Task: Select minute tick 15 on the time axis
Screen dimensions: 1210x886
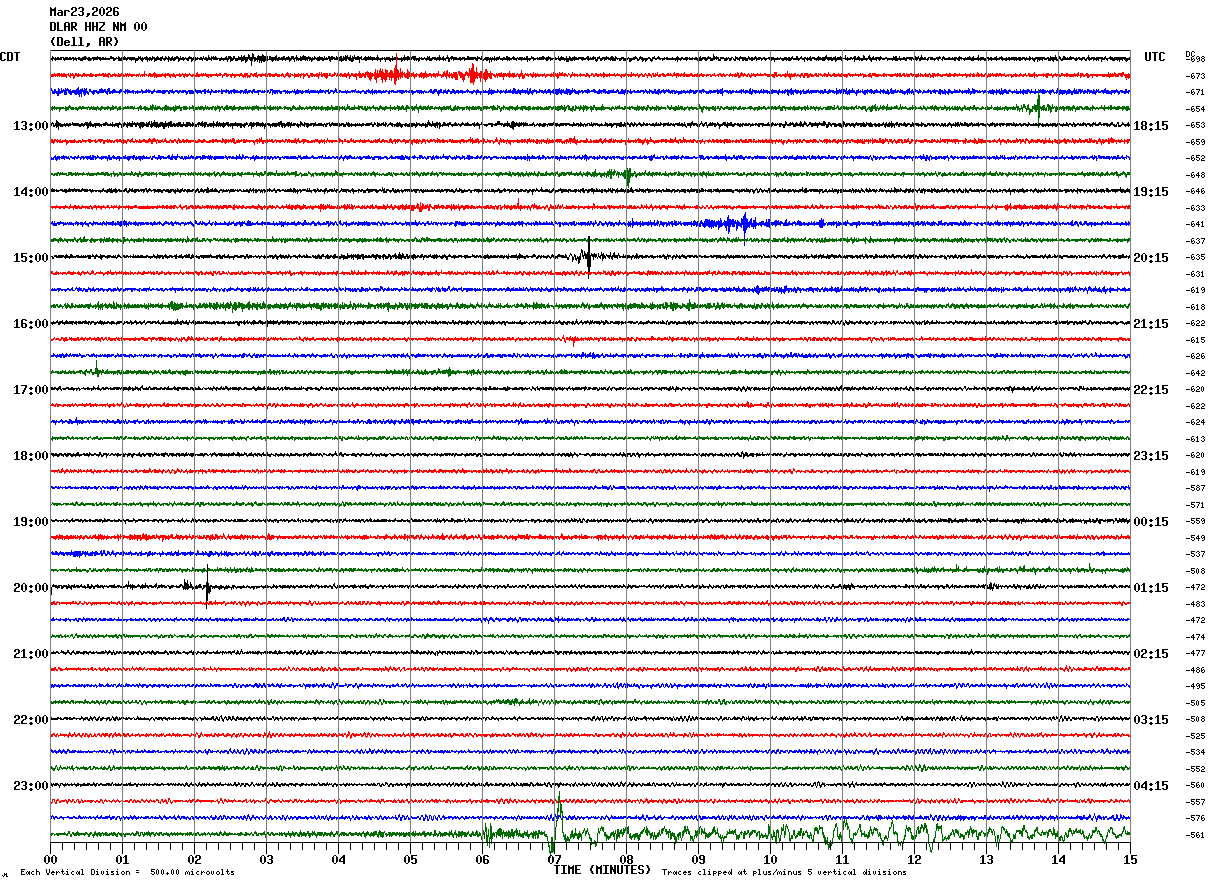Action: pos(1130,859)
